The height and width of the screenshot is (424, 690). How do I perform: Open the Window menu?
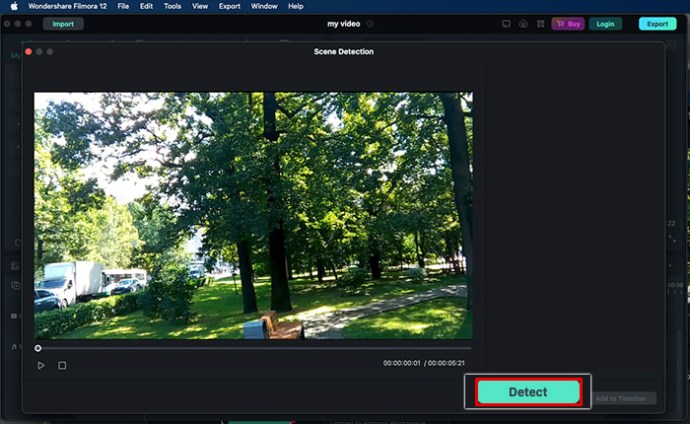point(264,6)
